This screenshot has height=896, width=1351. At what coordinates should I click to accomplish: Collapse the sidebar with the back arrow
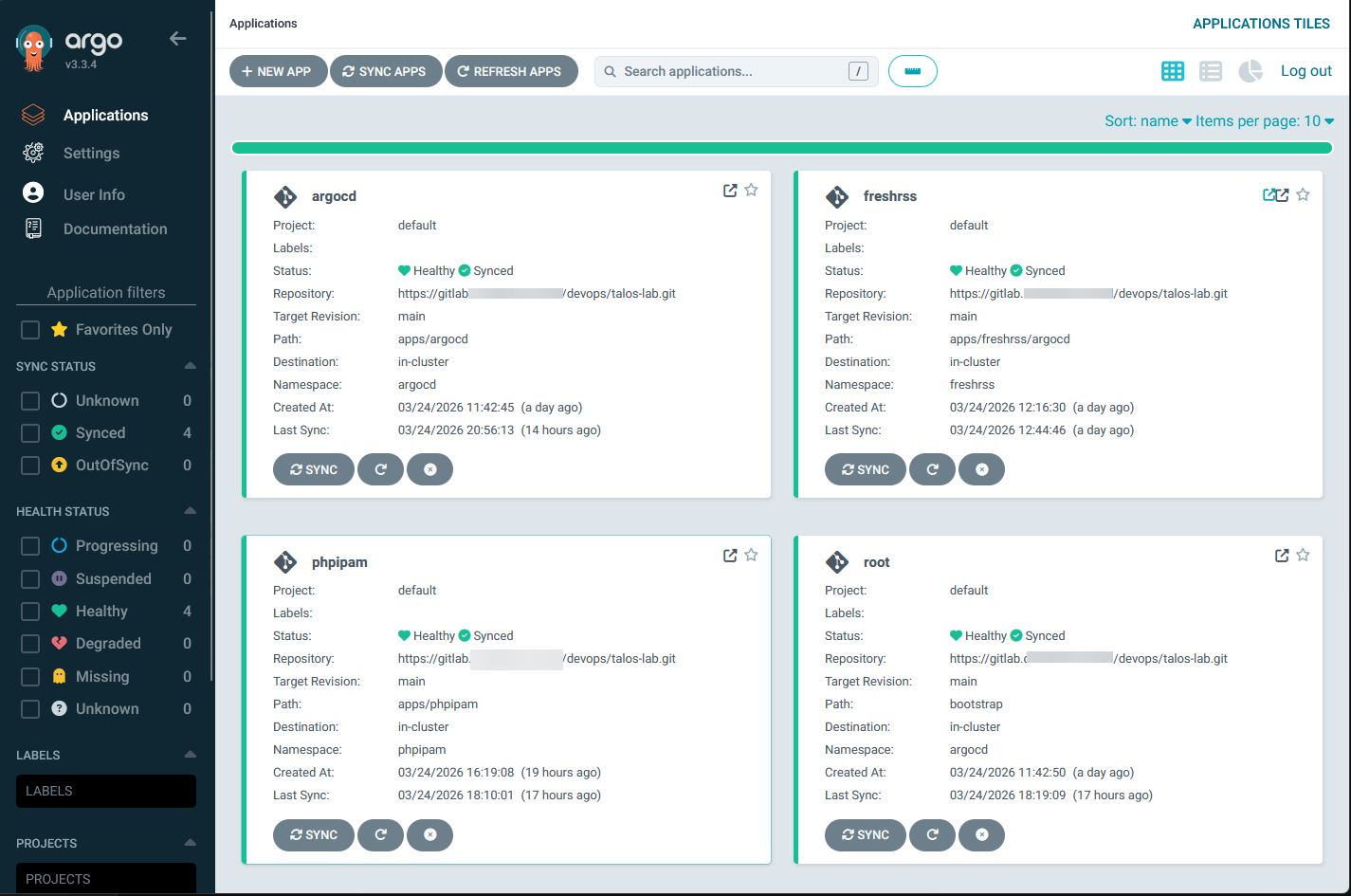point(177,39)
